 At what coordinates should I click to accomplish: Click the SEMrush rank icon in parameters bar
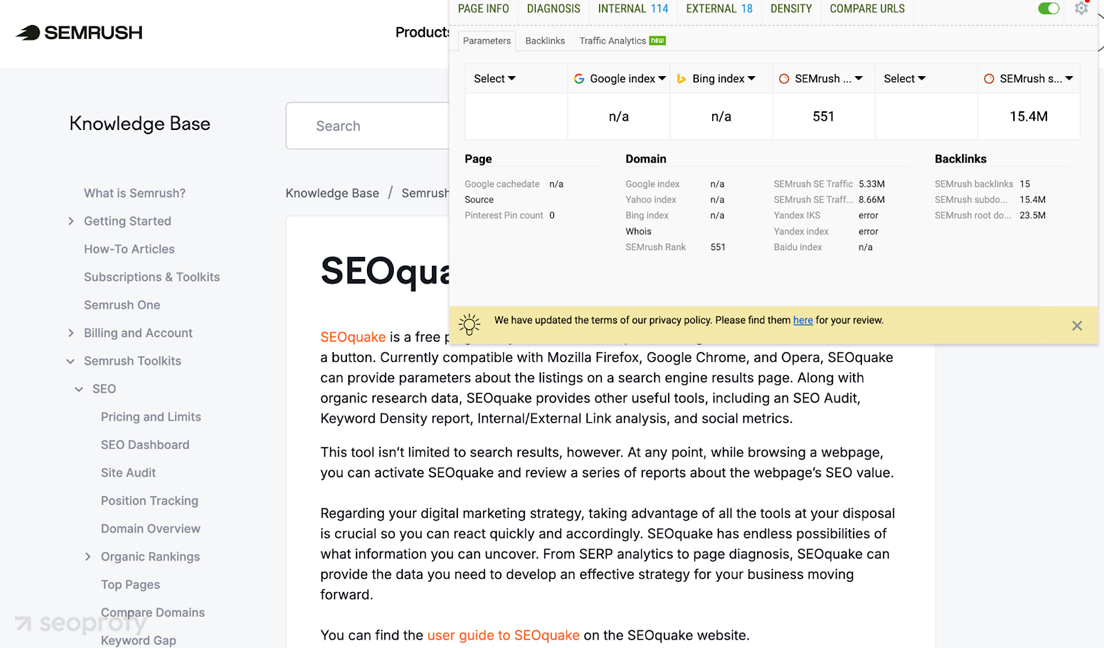pyautogui.click(x=785, y=78)
